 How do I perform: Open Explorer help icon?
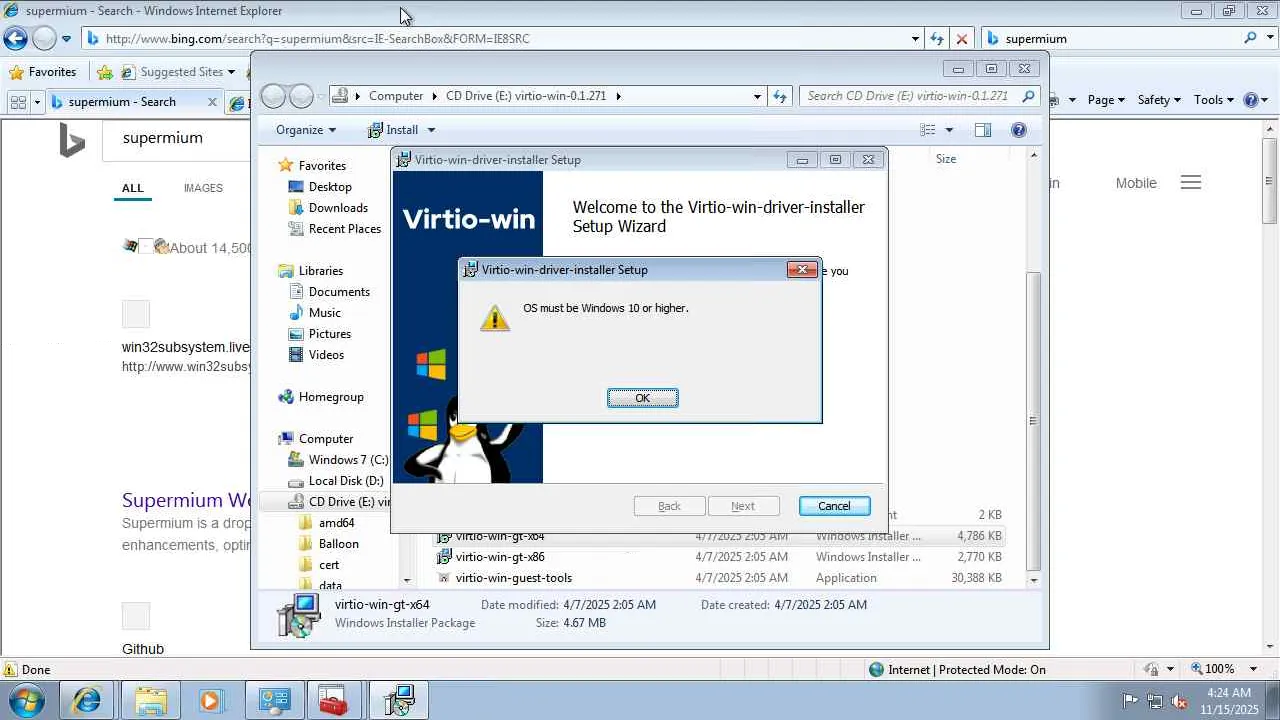1019,130
